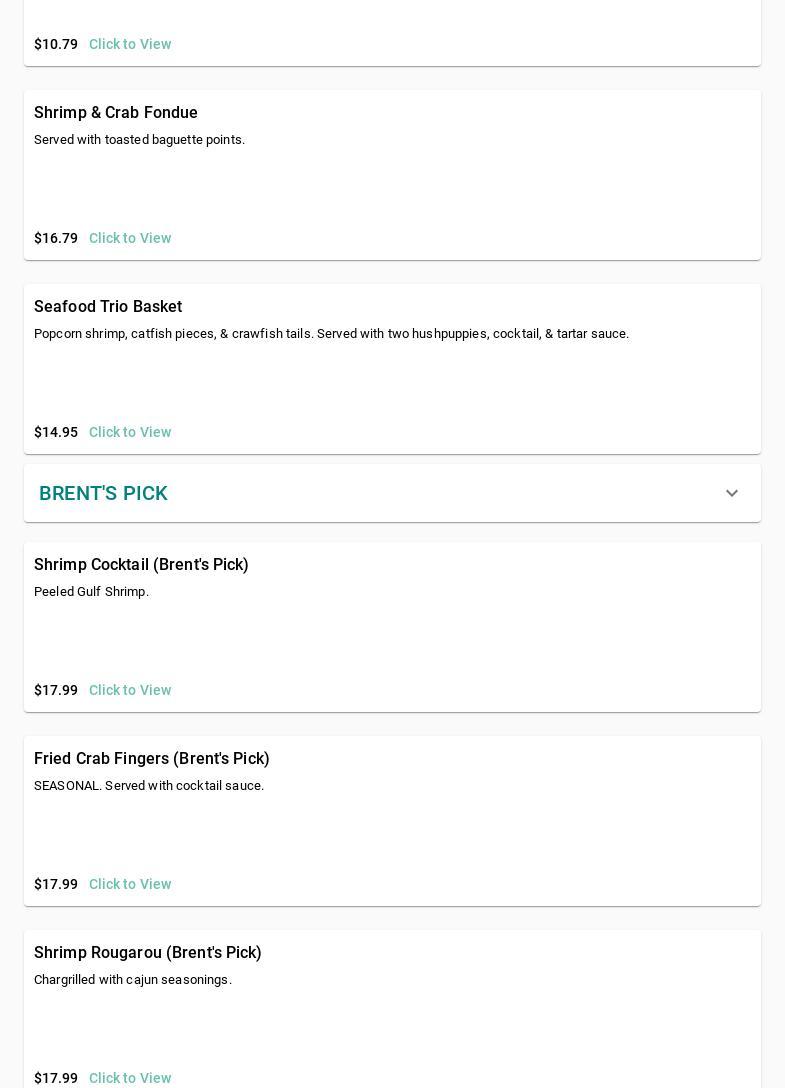Click the Chargrilled with cajun seasonings text

pyautogui.click(x=133, y=980)
